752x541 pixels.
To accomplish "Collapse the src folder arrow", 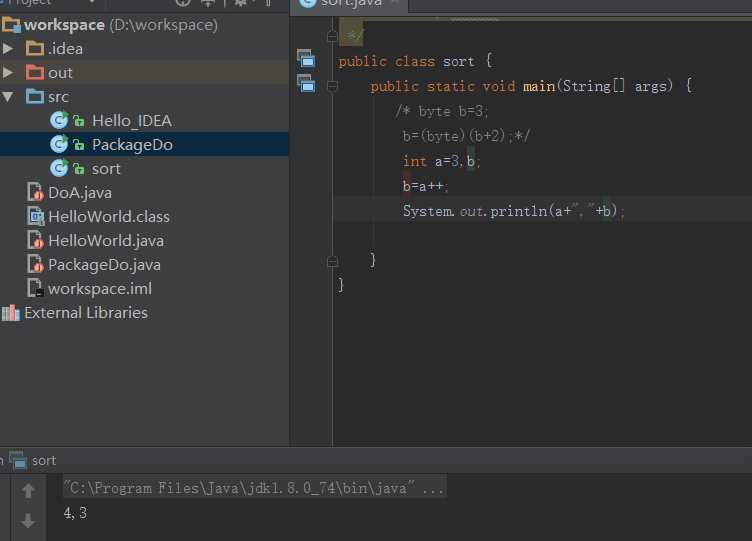I will tap(8, 96).
